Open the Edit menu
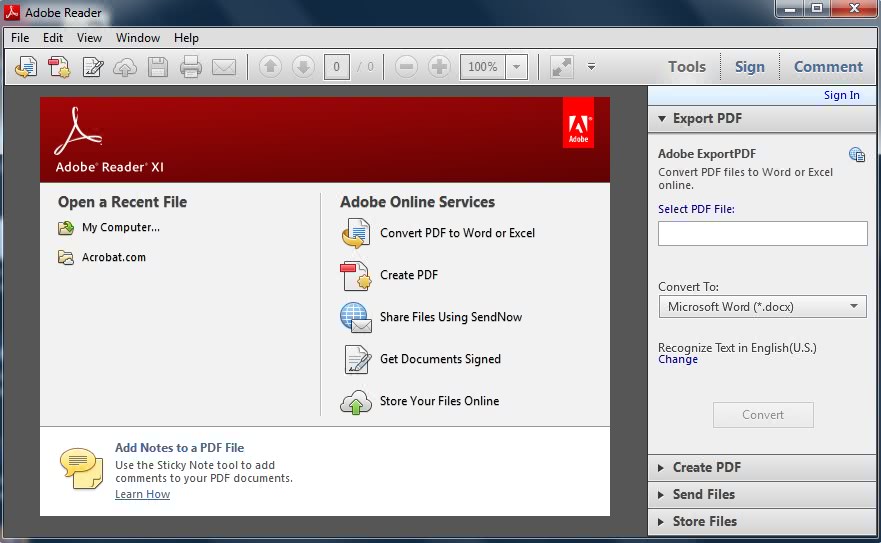Image resolution: width=881 pixels, height=543 pixels. pyautogui.click(x=53, y=38)
